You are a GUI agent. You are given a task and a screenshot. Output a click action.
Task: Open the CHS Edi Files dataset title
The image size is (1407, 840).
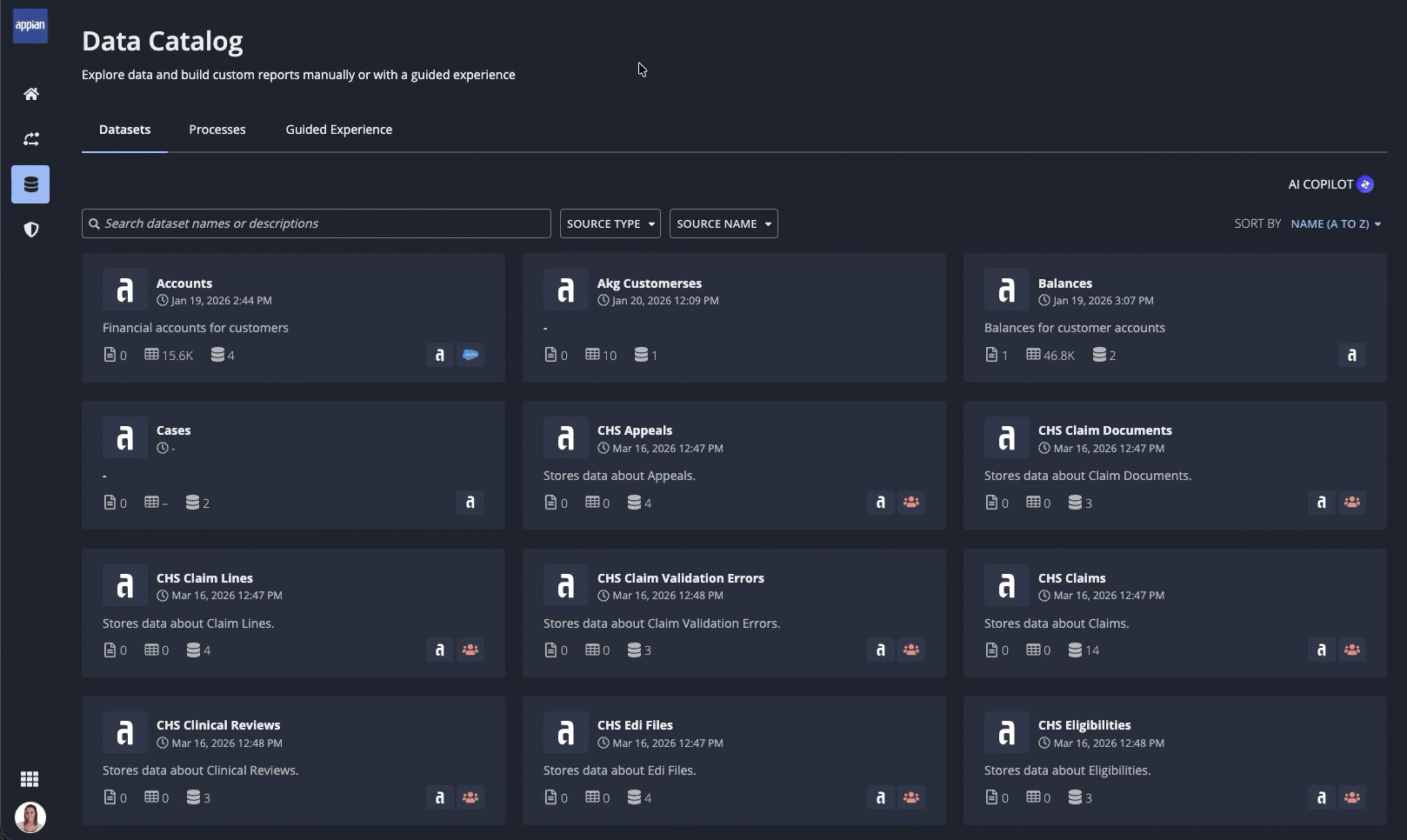click(635, 725)
